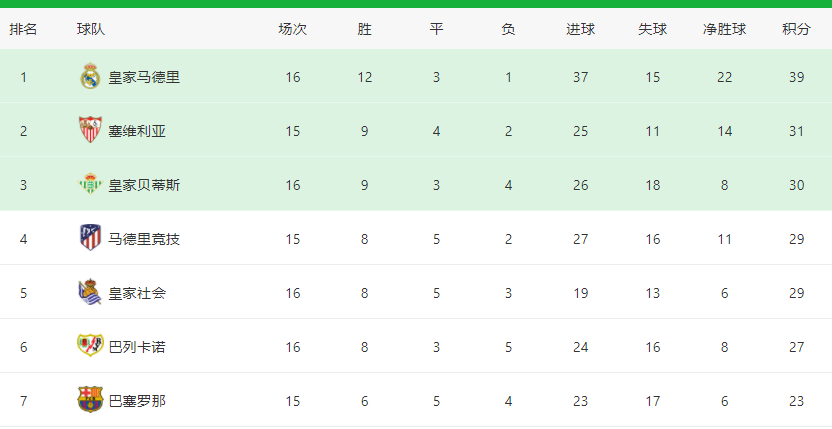Select the 皇家贝蒂斯 team name

pos(144,185)
